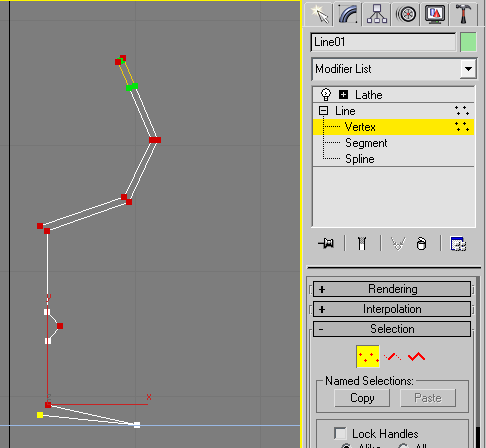Viewport: 486px width, 448px height.
Task: Click the Paste named selection button
Action: click(428, 398)
